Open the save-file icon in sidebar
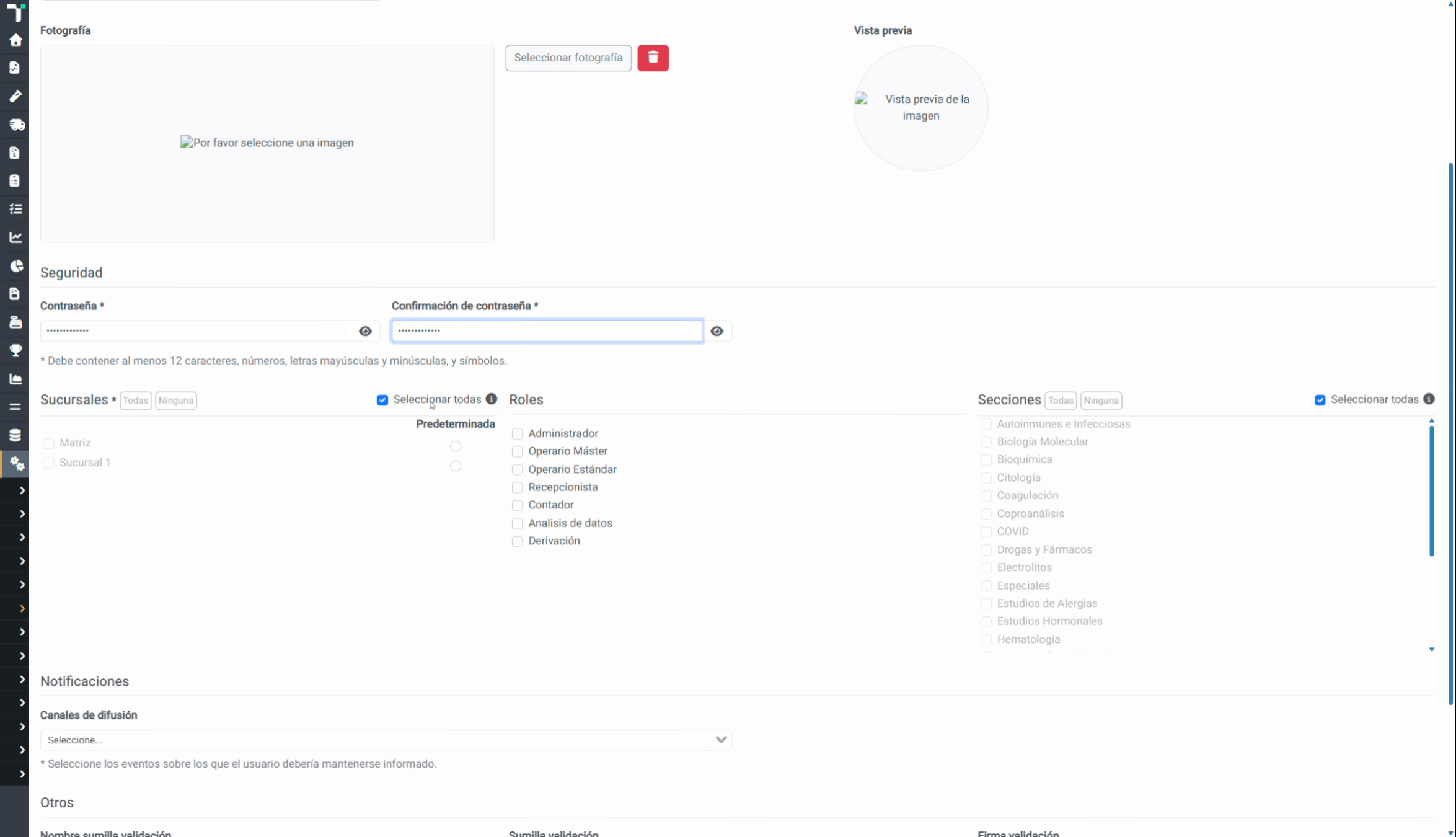The height and width of the screenshot is (837, 1456). pyautogui.click(x=15, y=294)
